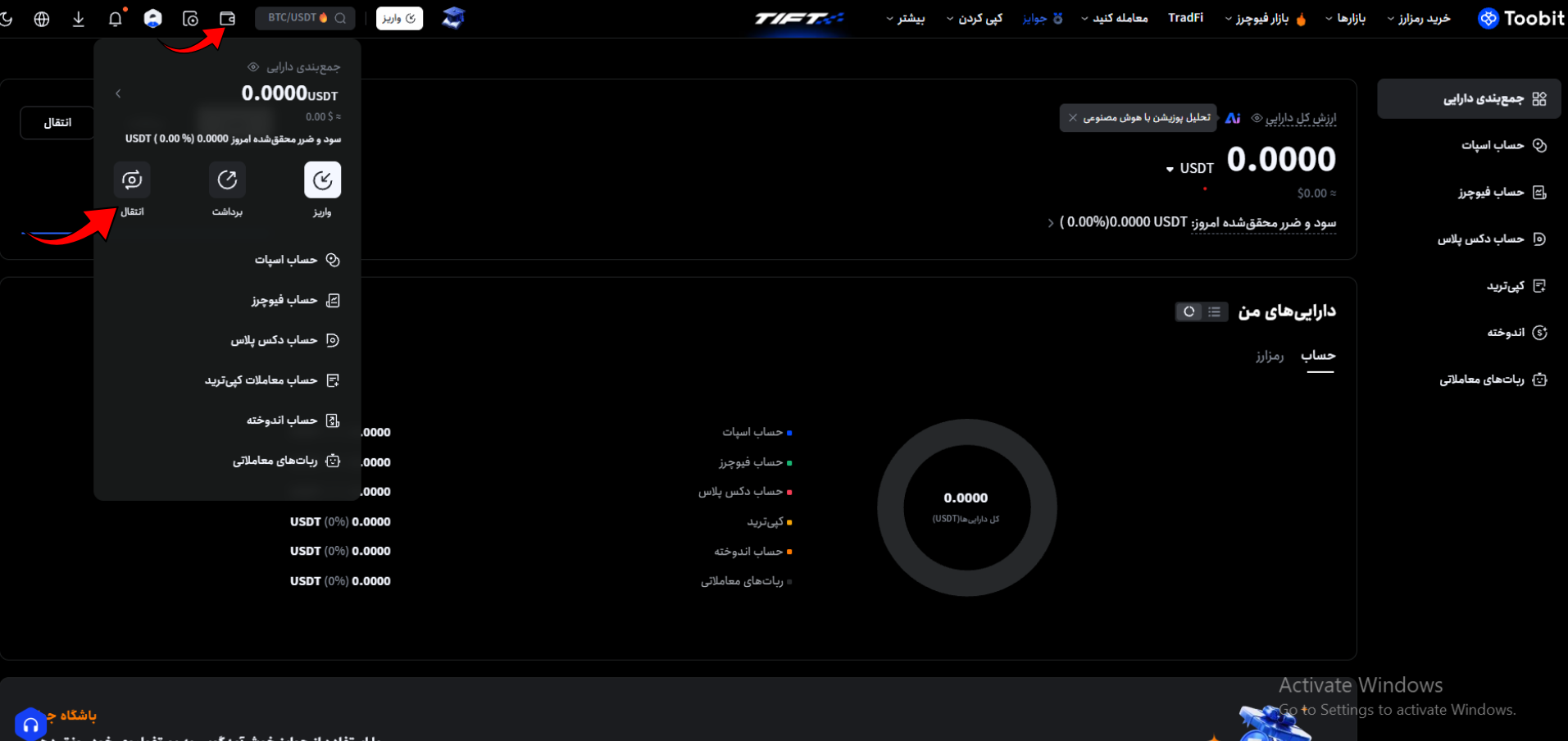This screenshot has height=741, width=1568.
Task: Open the orders icon beside the wallet icon
Action: (190, 18)
